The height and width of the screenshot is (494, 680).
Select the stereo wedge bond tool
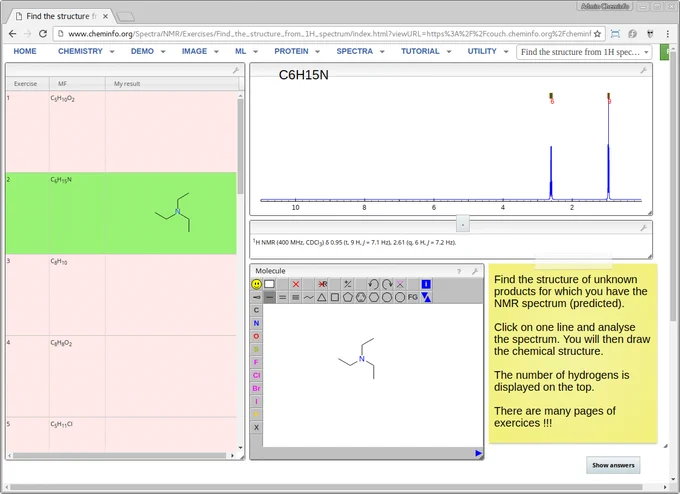click(x=256, y=298)
